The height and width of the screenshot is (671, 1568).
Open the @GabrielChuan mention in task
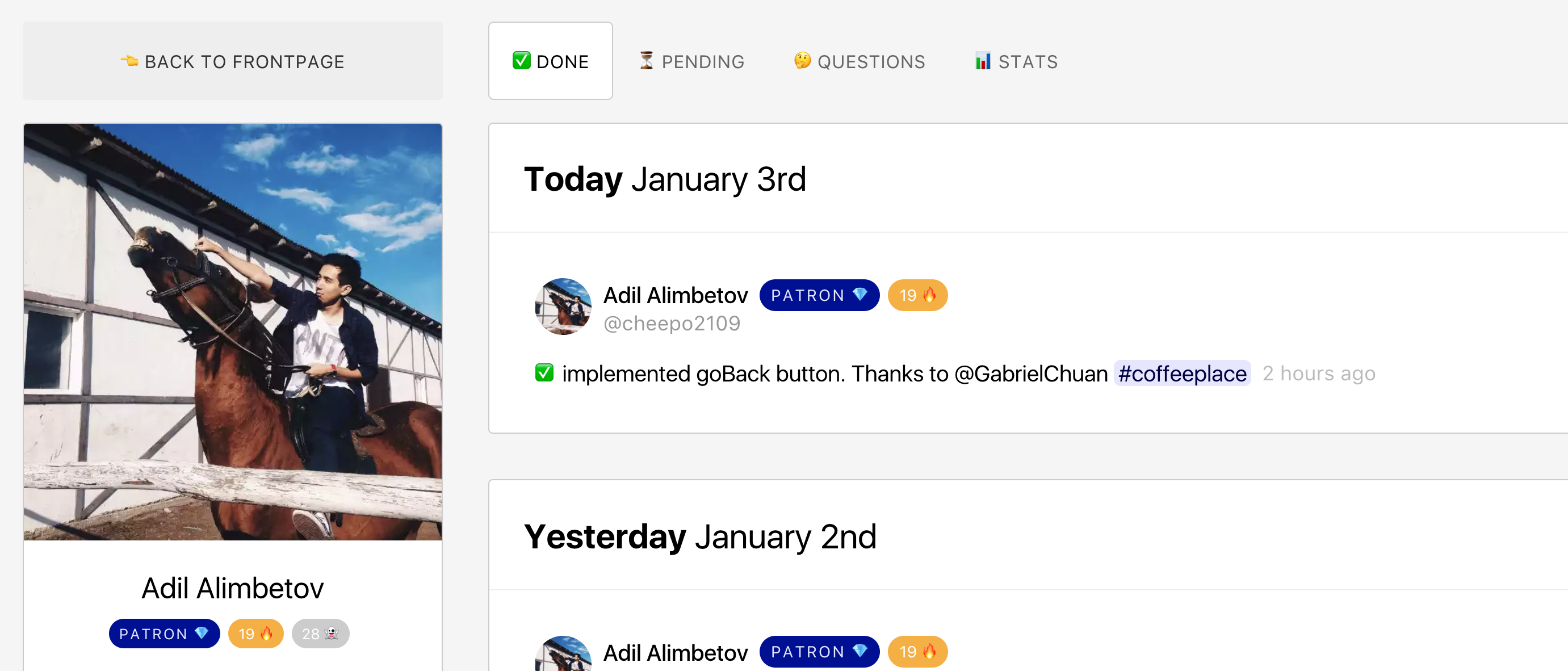tap(1030, 374)
